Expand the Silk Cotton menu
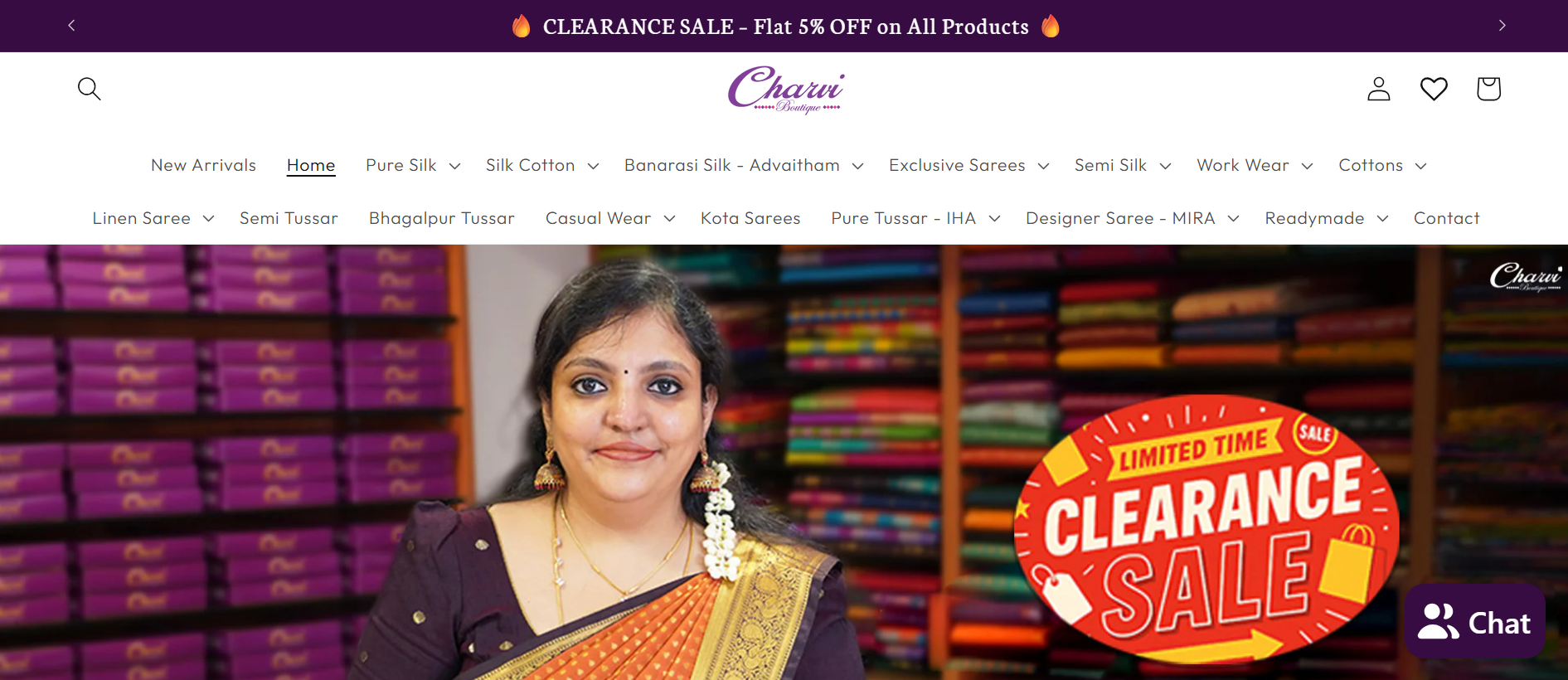The height and width of the screenshot is (680, 1568). point(542,166)
